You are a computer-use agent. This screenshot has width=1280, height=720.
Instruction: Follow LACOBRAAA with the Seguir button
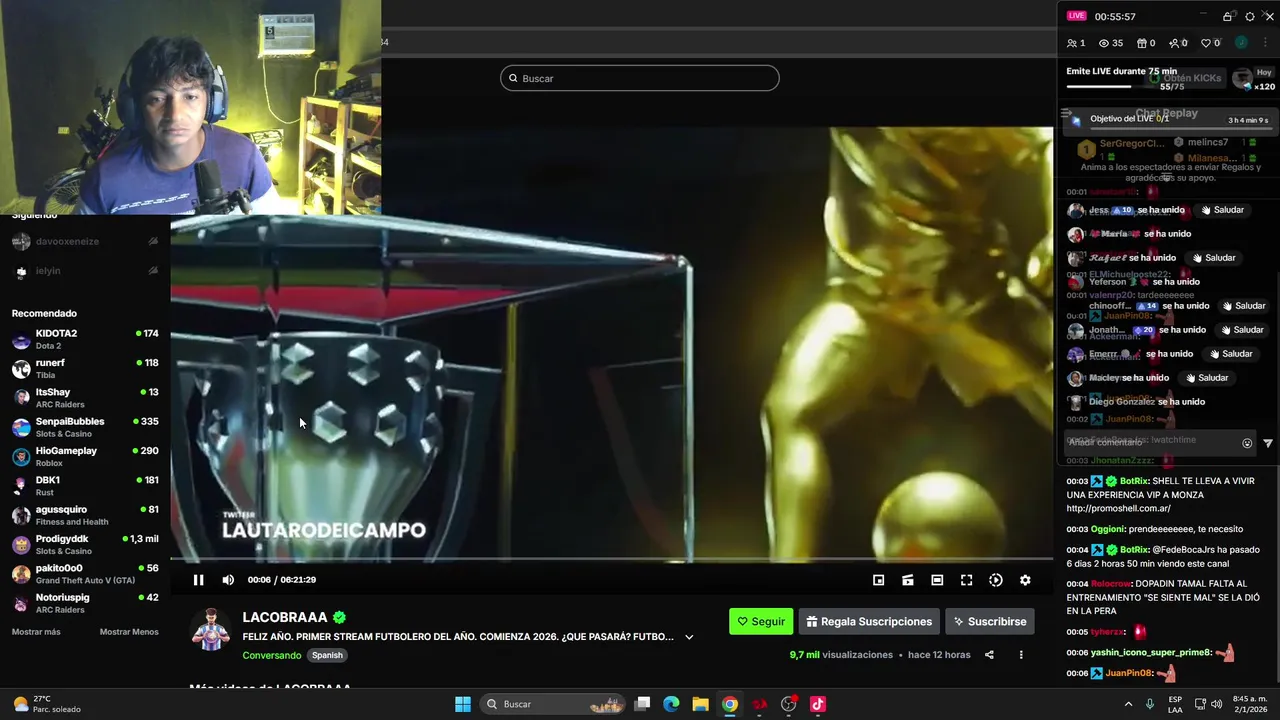point(761,621)
